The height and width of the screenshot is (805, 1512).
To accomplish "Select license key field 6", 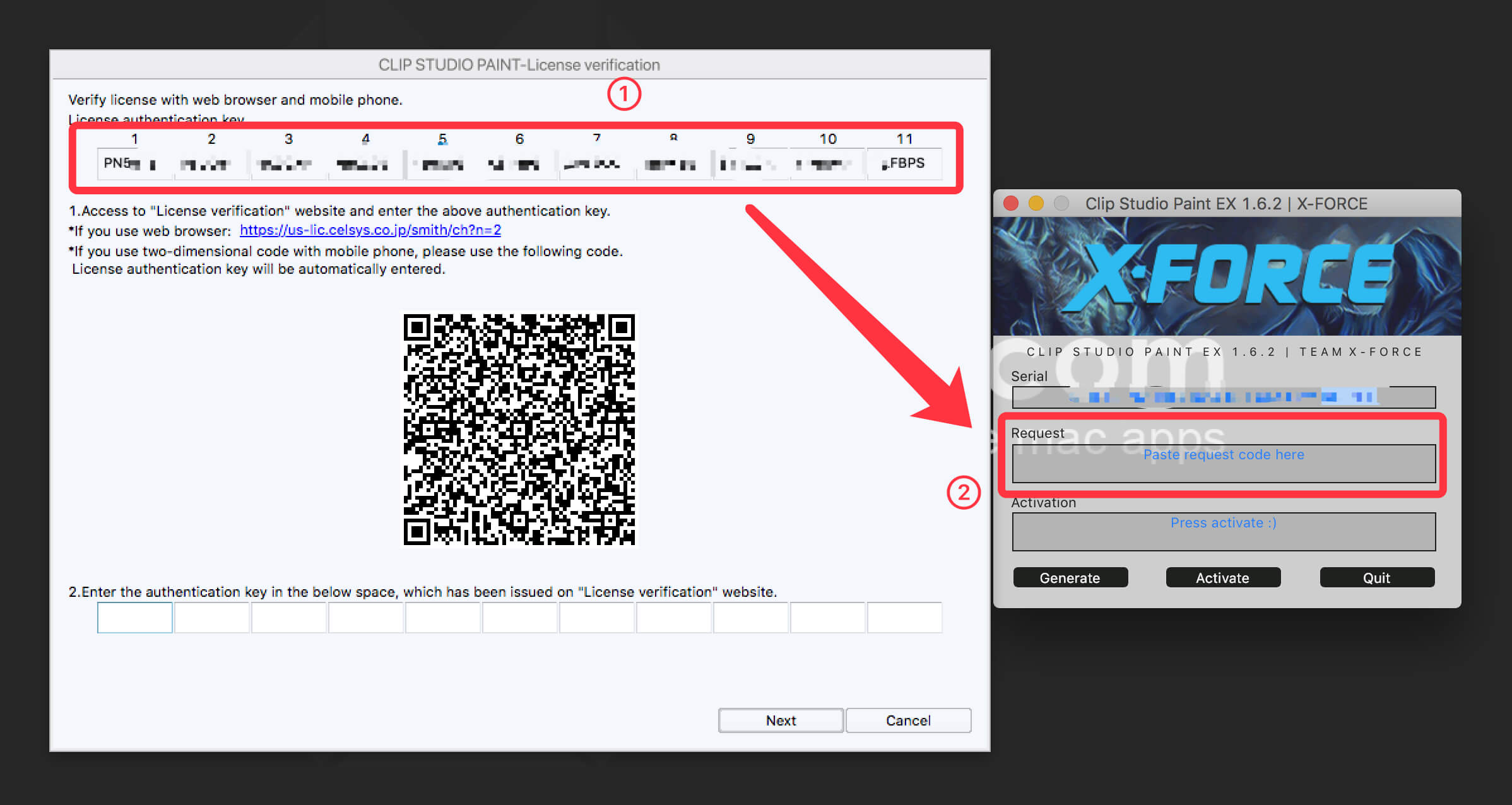I will (x=519, y=164).
